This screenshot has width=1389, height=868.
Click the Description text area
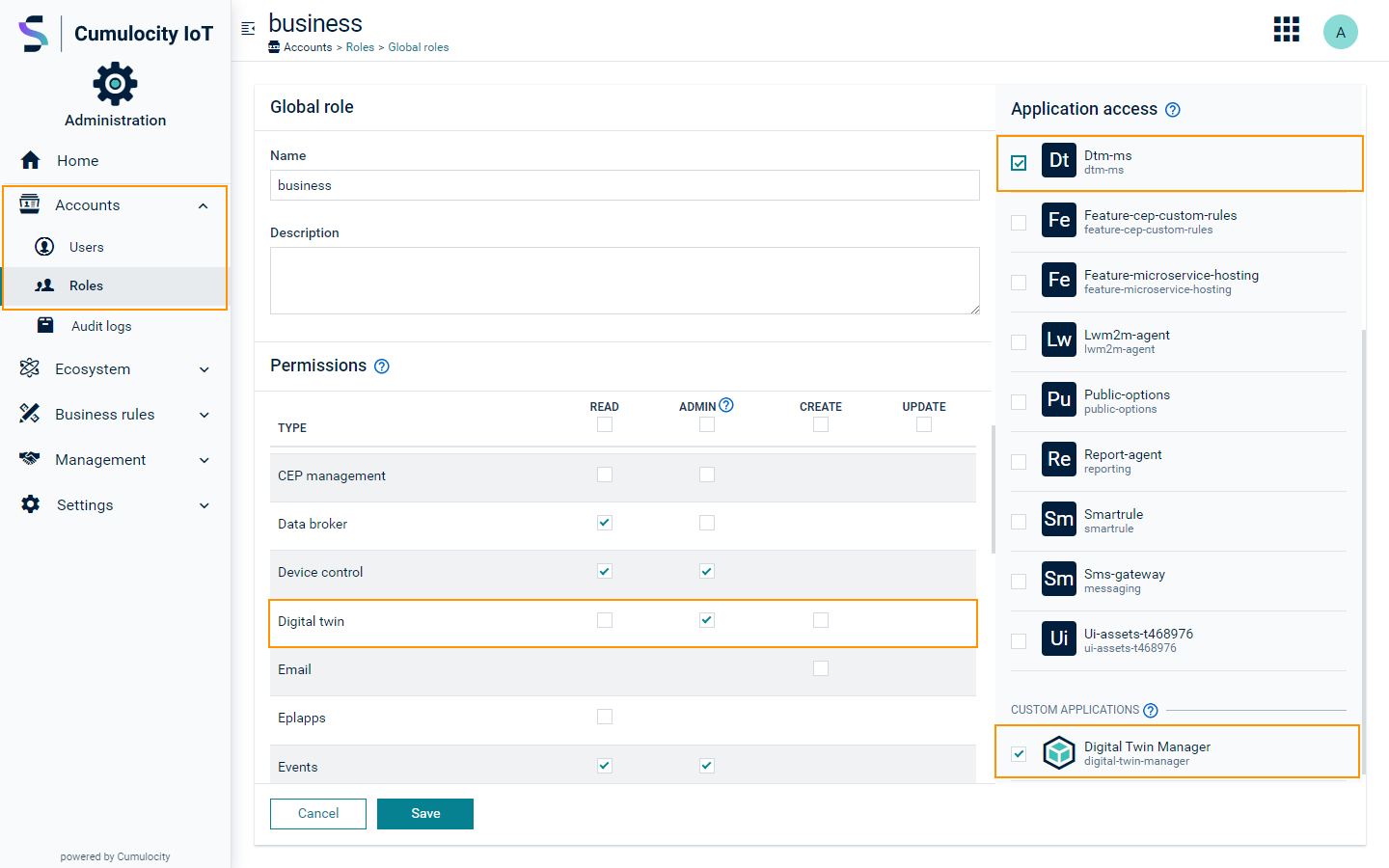click(625, 281)
